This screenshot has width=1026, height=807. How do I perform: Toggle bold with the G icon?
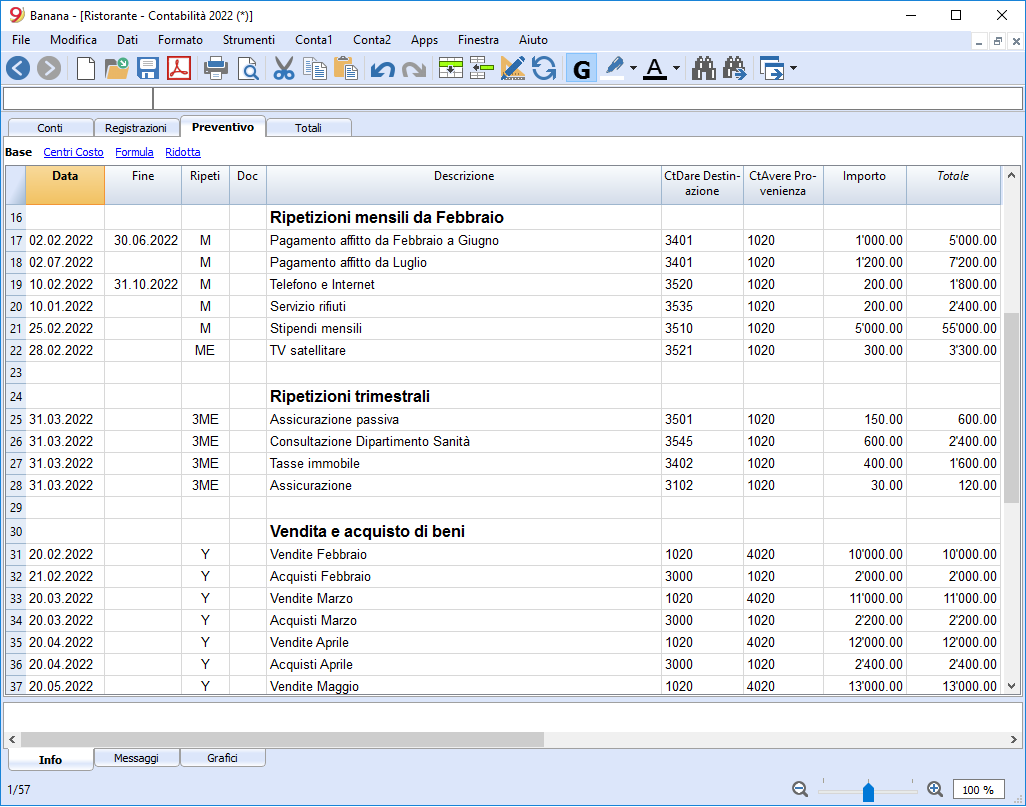581,69
